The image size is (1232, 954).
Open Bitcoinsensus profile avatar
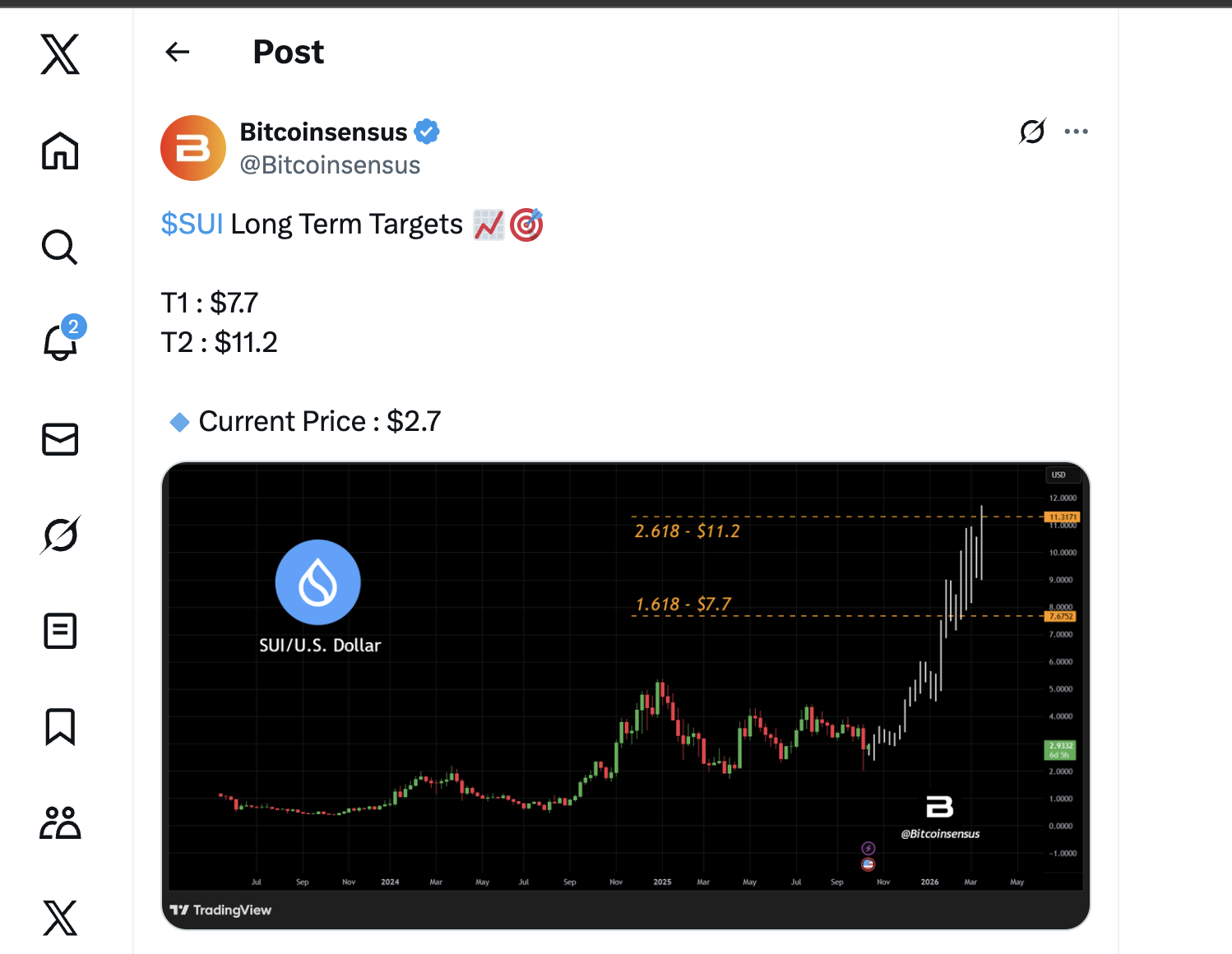(x=193, y=148)
